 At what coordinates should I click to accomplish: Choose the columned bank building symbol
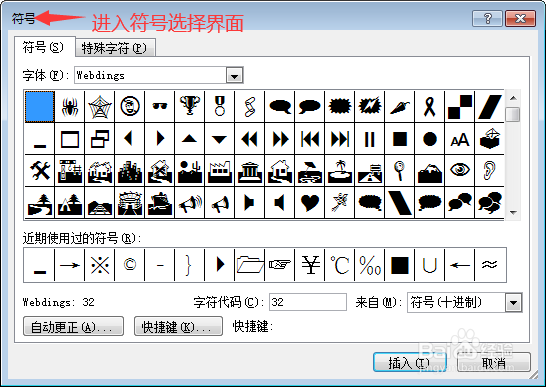pos(249,171)
